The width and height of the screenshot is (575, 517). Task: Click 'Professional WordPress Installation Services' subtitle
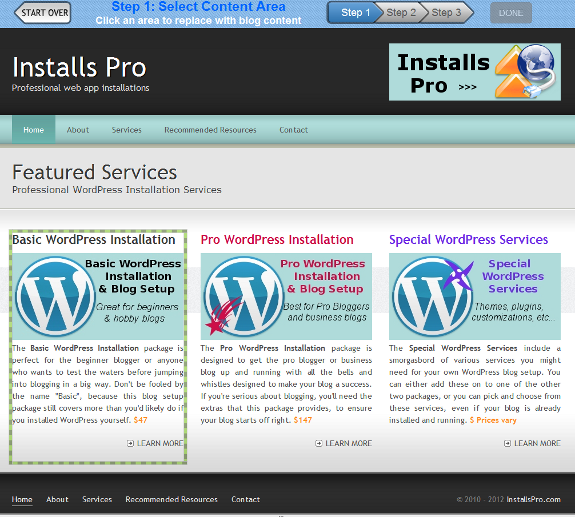pos(117,190)
